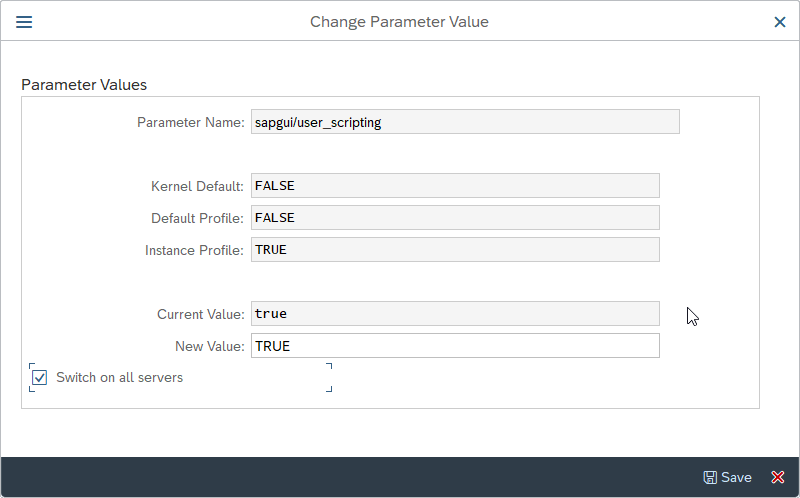This screenshot has height=498, width=800.
Task: Click the Parameter Name field showing sapgui/user_scripting
Action: [x=465, y=122]
